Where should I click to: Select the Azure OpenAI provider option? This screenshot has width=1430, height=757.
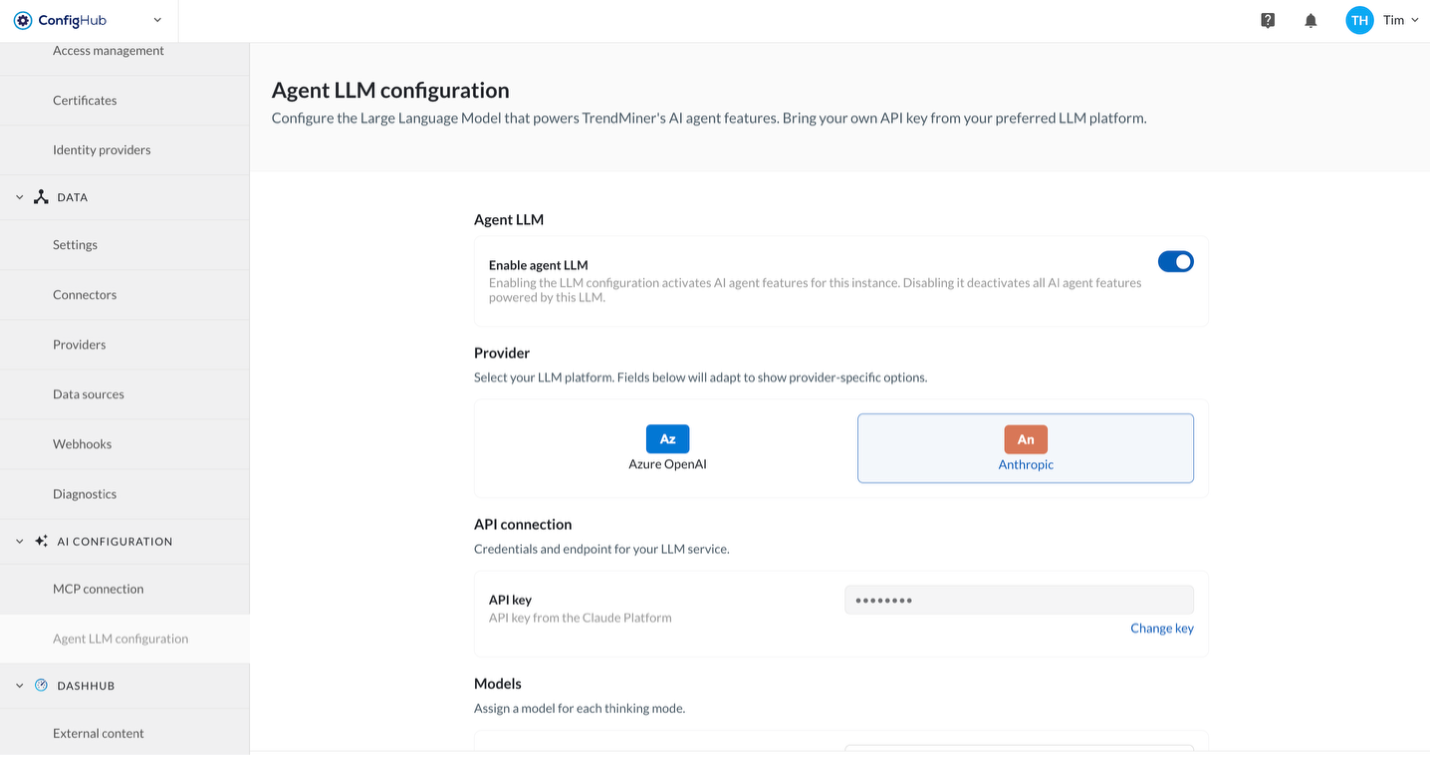(x=667, y=448)
